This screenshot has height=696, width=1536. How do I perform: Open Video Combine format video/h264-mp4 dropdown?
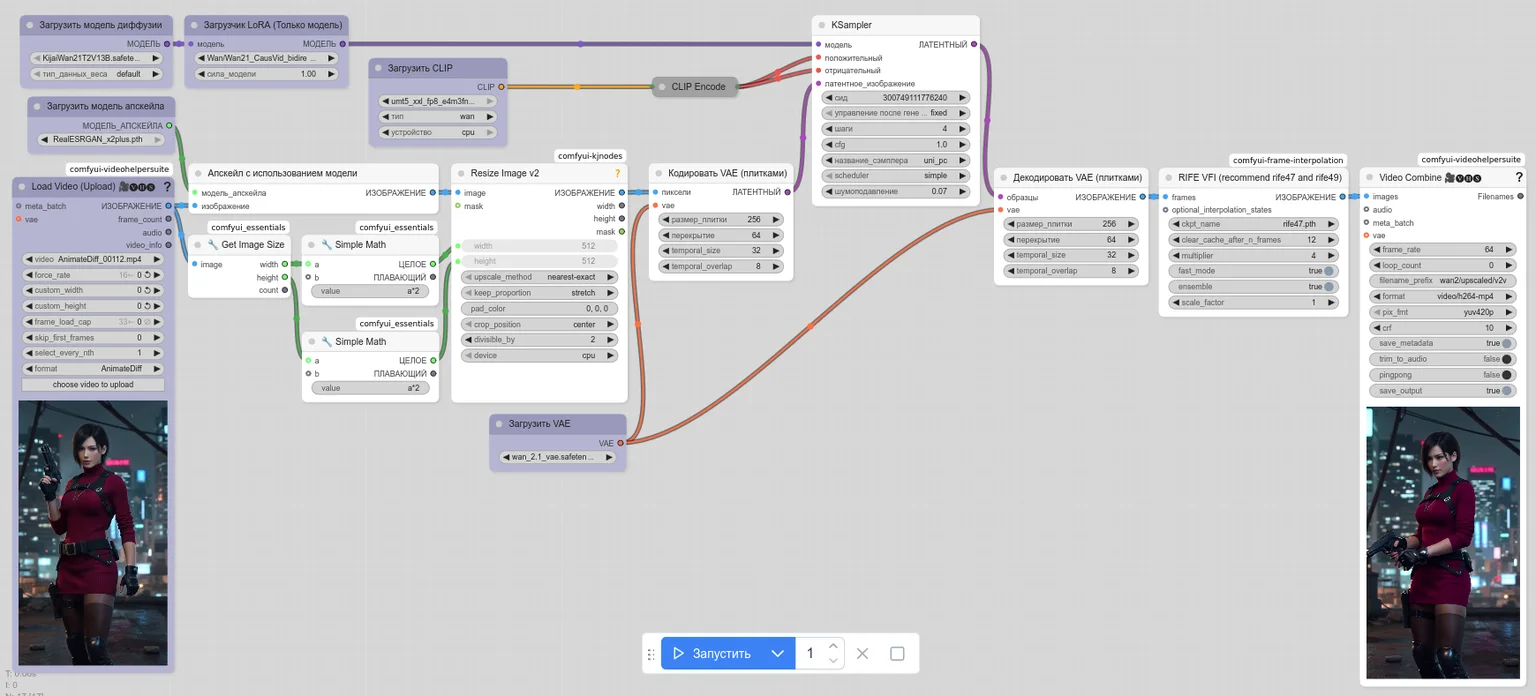pyautogui.click(x=1443, y=297)
